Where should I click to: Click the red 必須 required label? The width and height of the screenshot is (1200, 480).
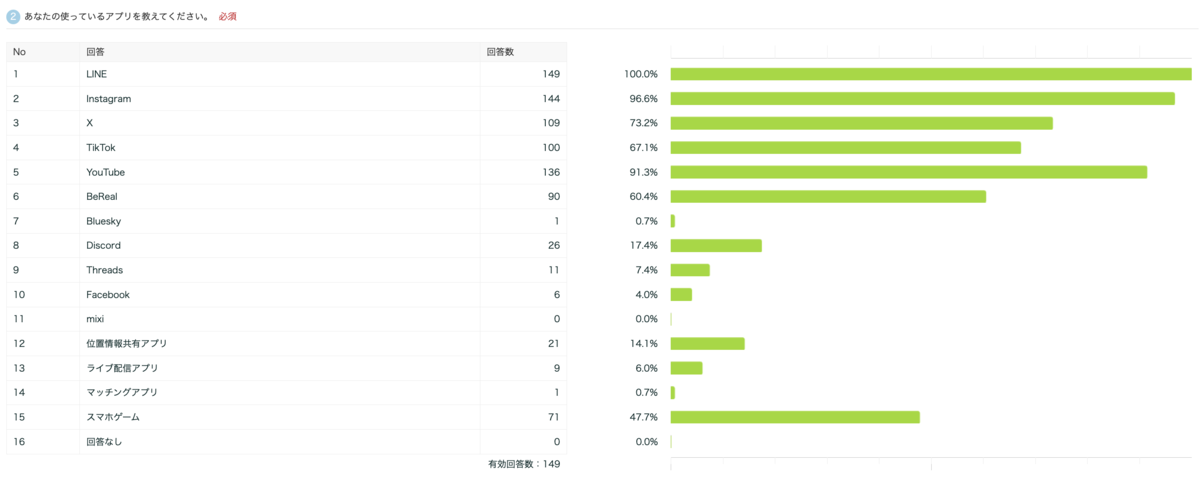point(228,16)
